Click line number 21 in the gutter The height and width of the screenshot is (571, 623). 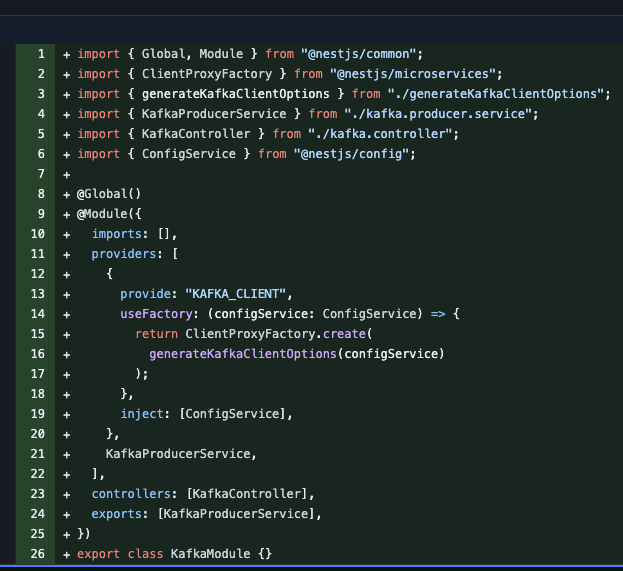[x=38, y=454]
